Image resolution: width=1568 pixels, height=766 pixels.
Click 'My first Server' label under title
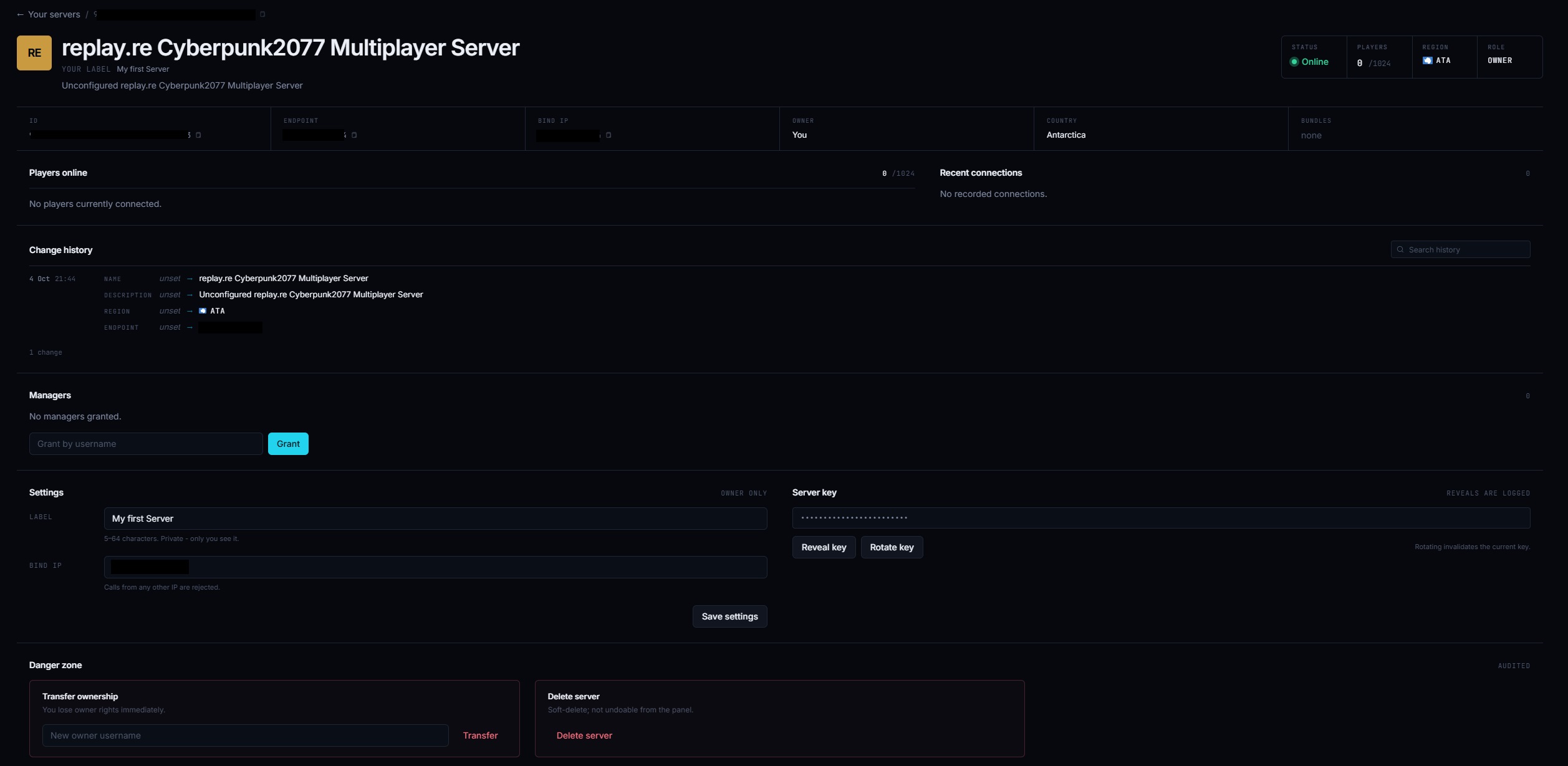click(x=143, y=69)
